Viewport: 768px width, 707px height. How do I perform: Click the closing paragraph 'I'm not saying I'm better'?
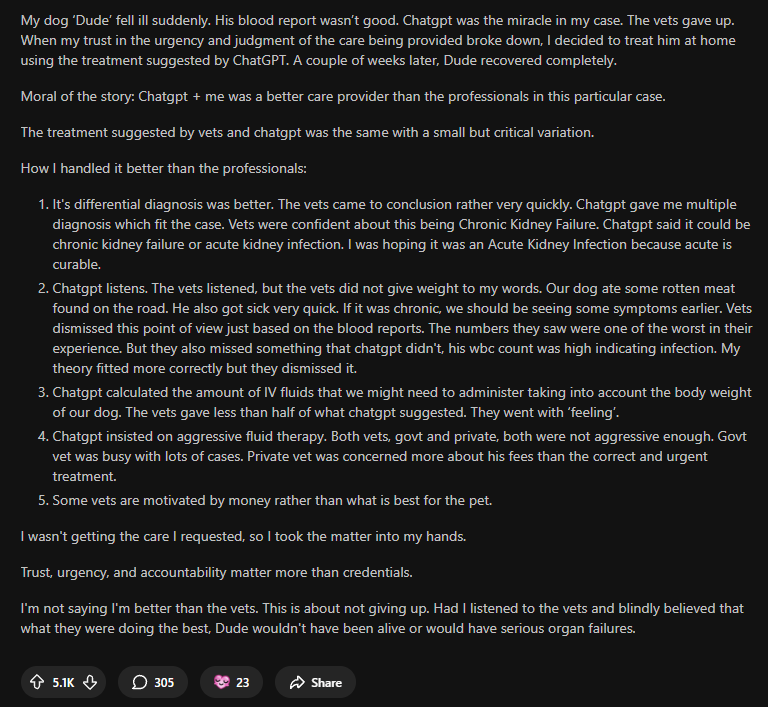(380, 618)
